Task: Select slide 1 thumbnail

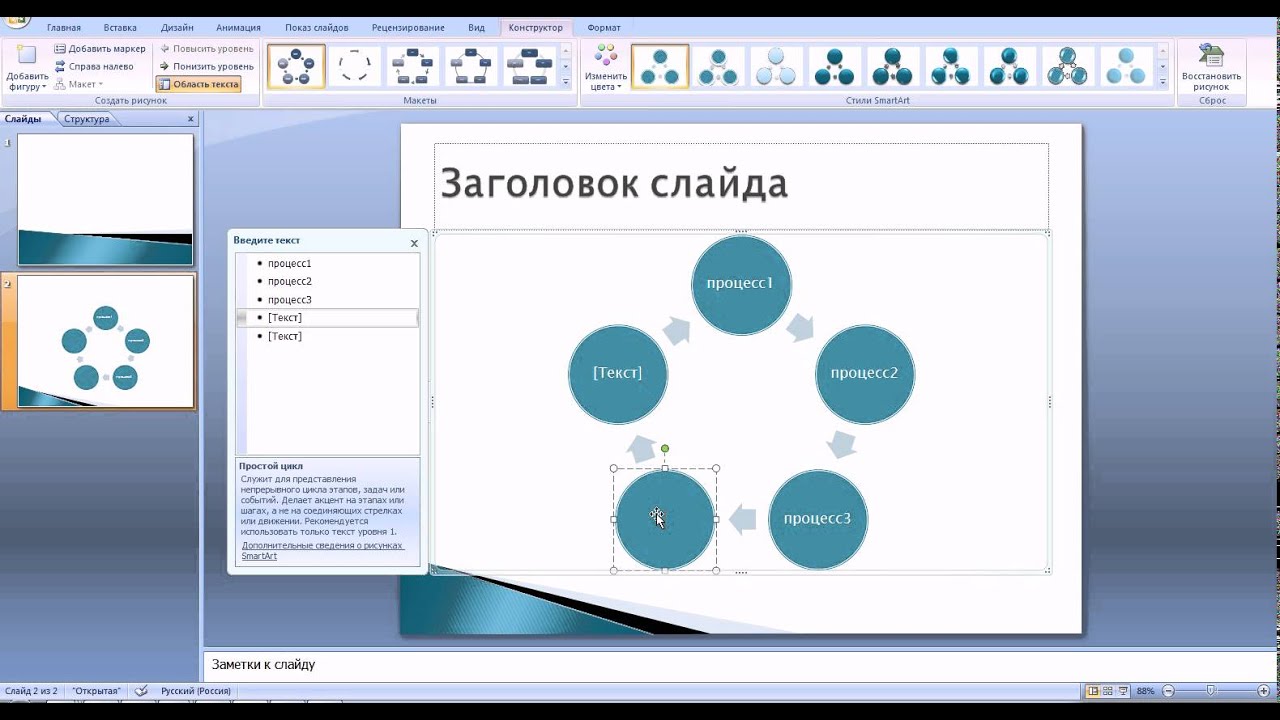Action: pyautogui.click(x=105, y=200)
